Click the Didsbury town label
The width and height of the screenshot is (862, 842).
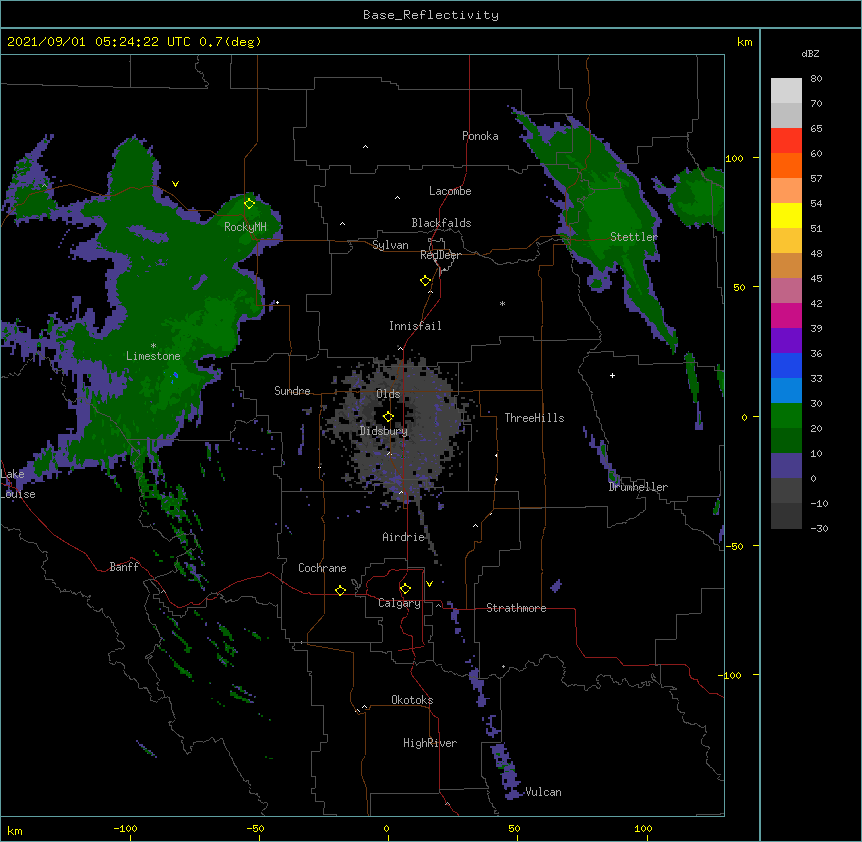(x=384, y=431)
